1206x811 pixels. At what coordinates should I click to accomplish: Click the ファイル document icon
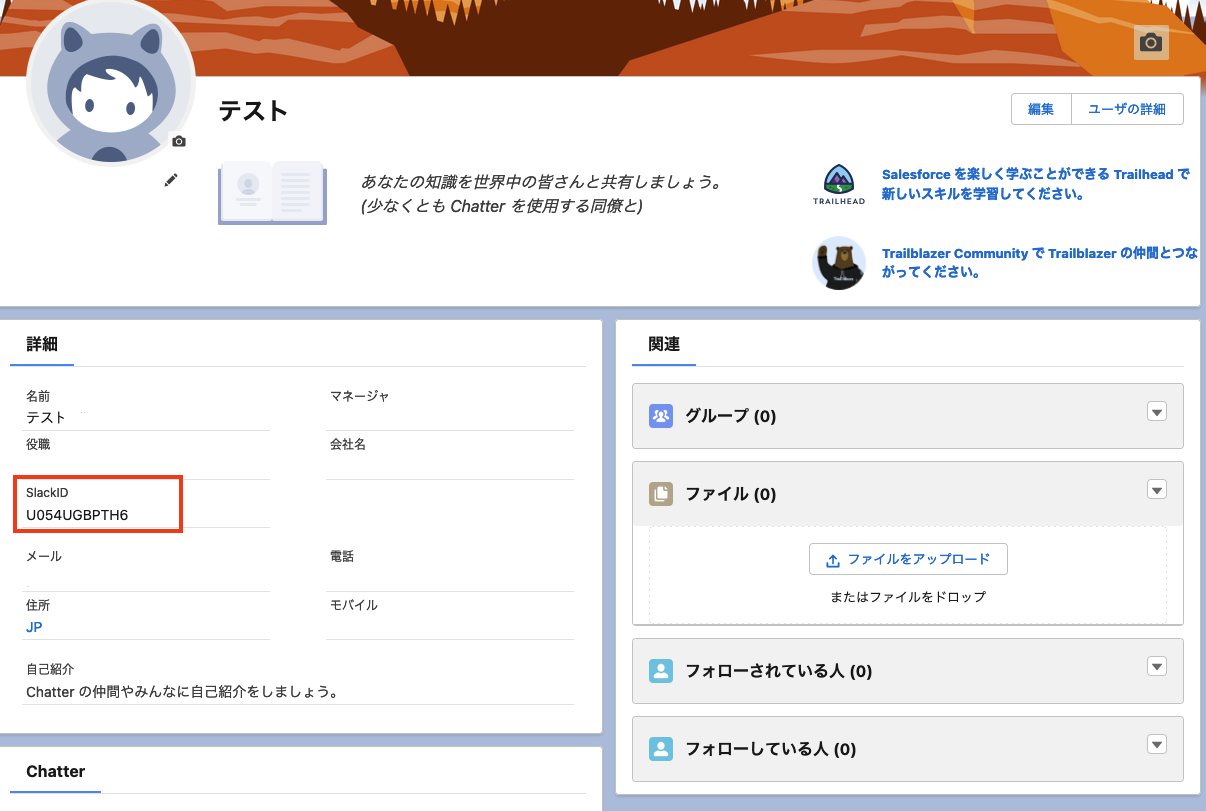click(x=661, y=493)
